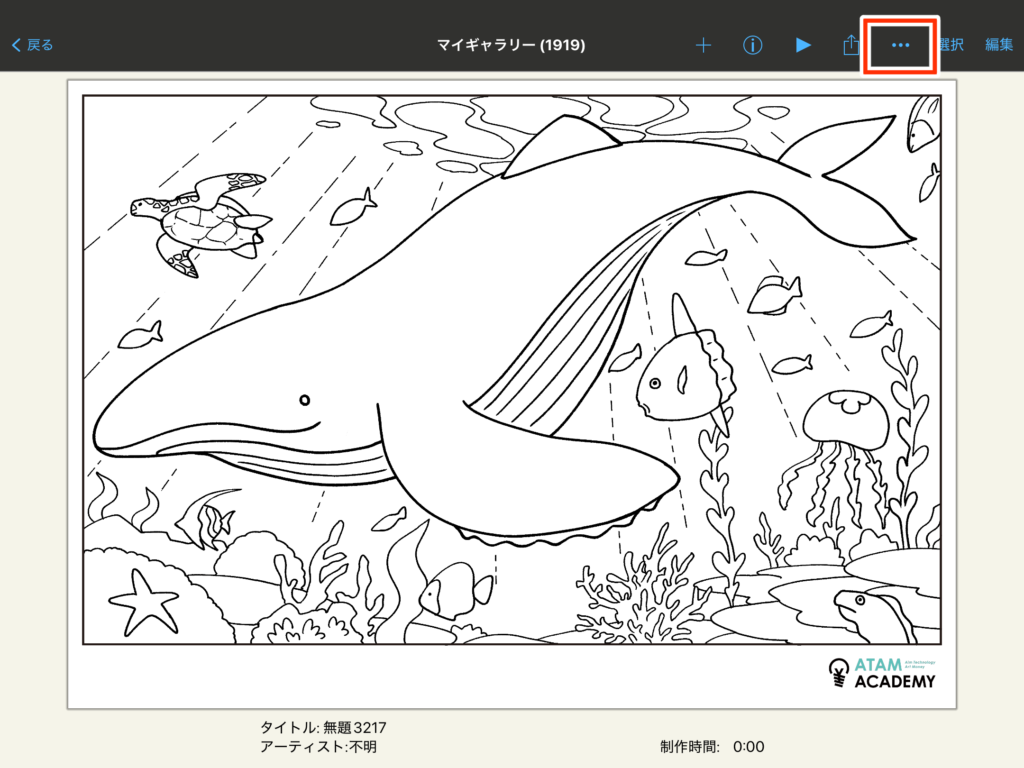
Task: Click the マイギャラリー (1919) title
Action: click(511, 45)
